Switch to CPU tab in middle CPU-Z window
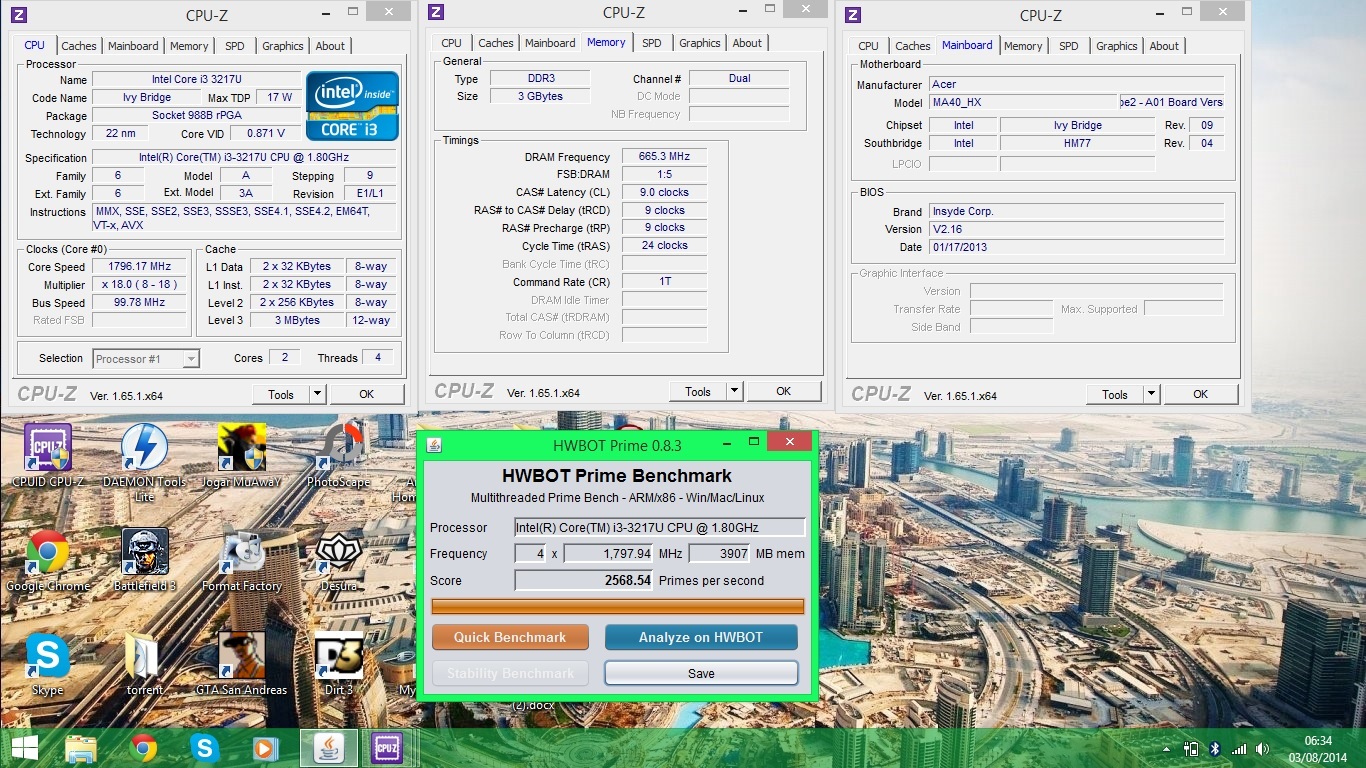The image size is (1366, 768). (x=452, y=43)
